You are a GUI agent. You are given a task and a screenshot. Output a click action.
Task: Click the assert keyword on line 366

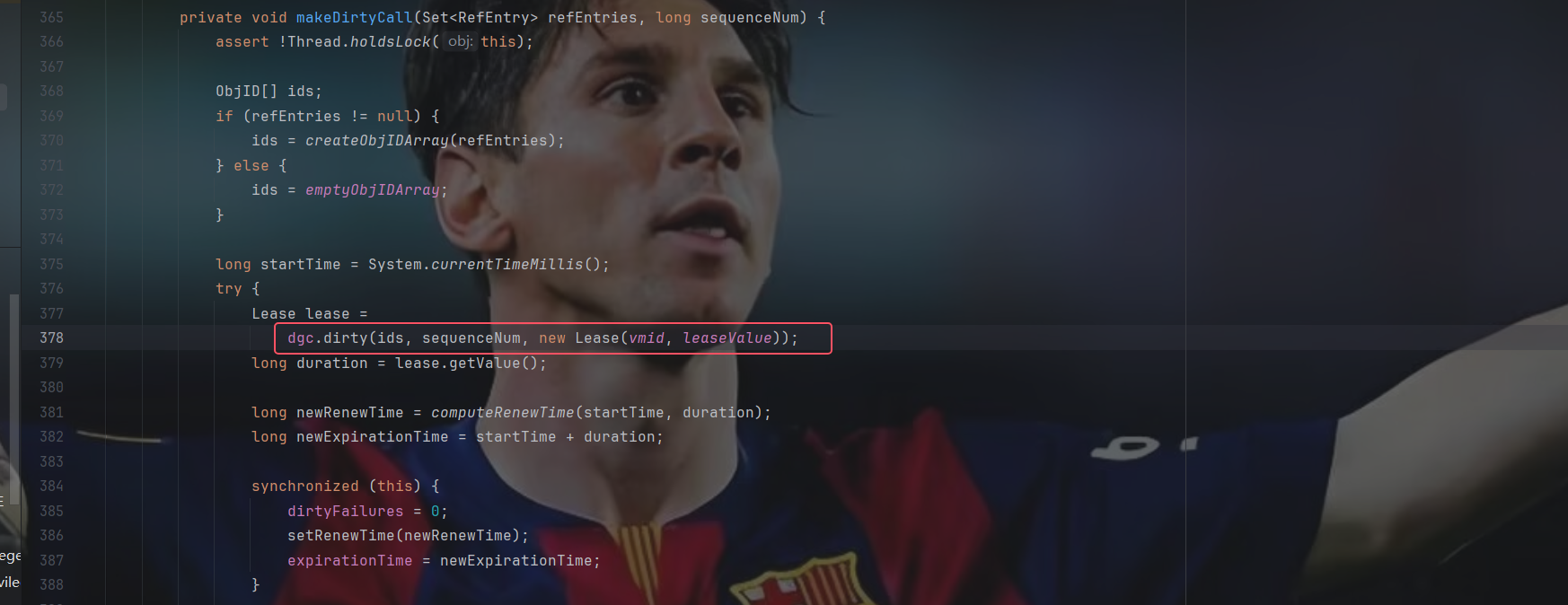click(x=242, y=42)
